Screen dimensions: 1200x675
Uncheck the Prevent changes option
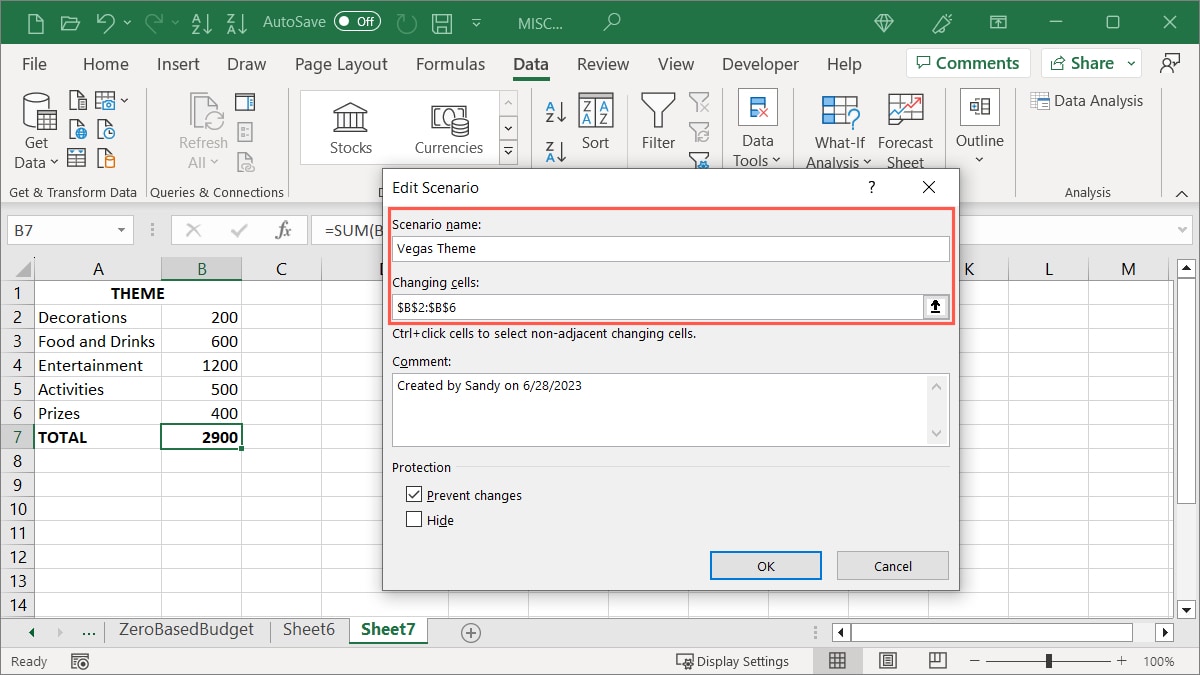click(414, 494)
